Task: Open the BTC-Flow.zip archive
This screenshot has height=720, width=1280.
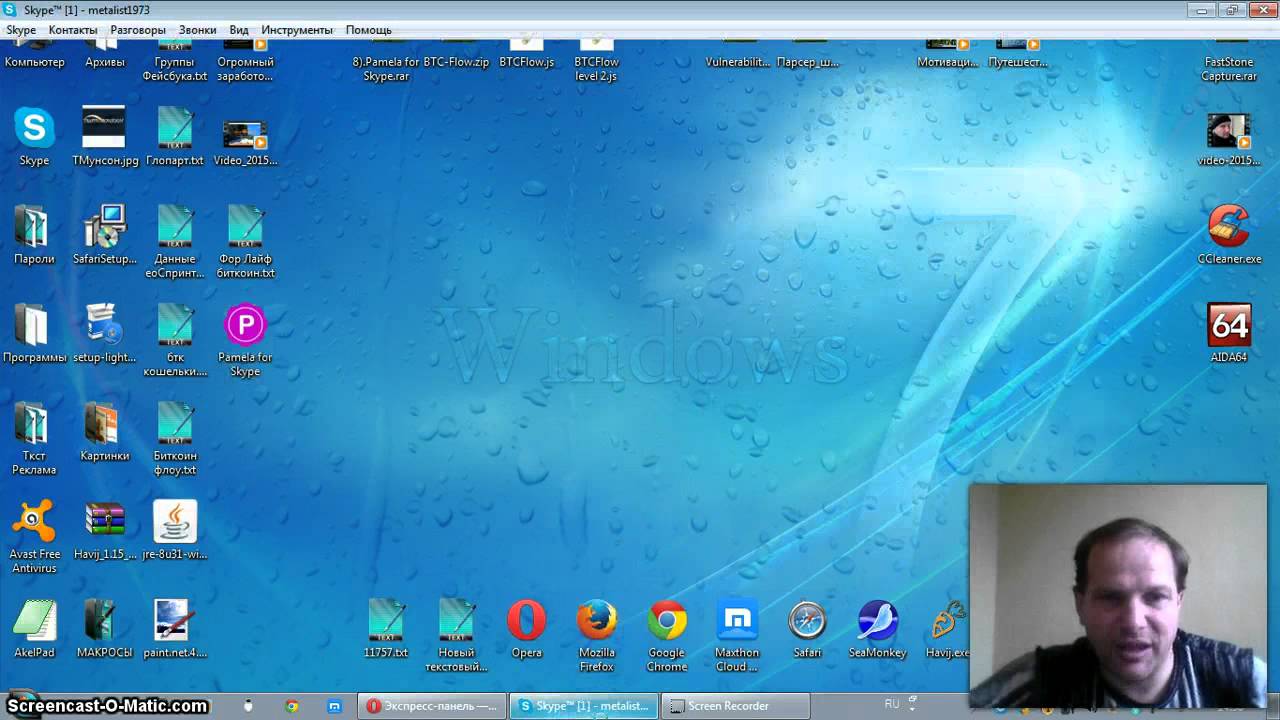Action: pos(456,55)
